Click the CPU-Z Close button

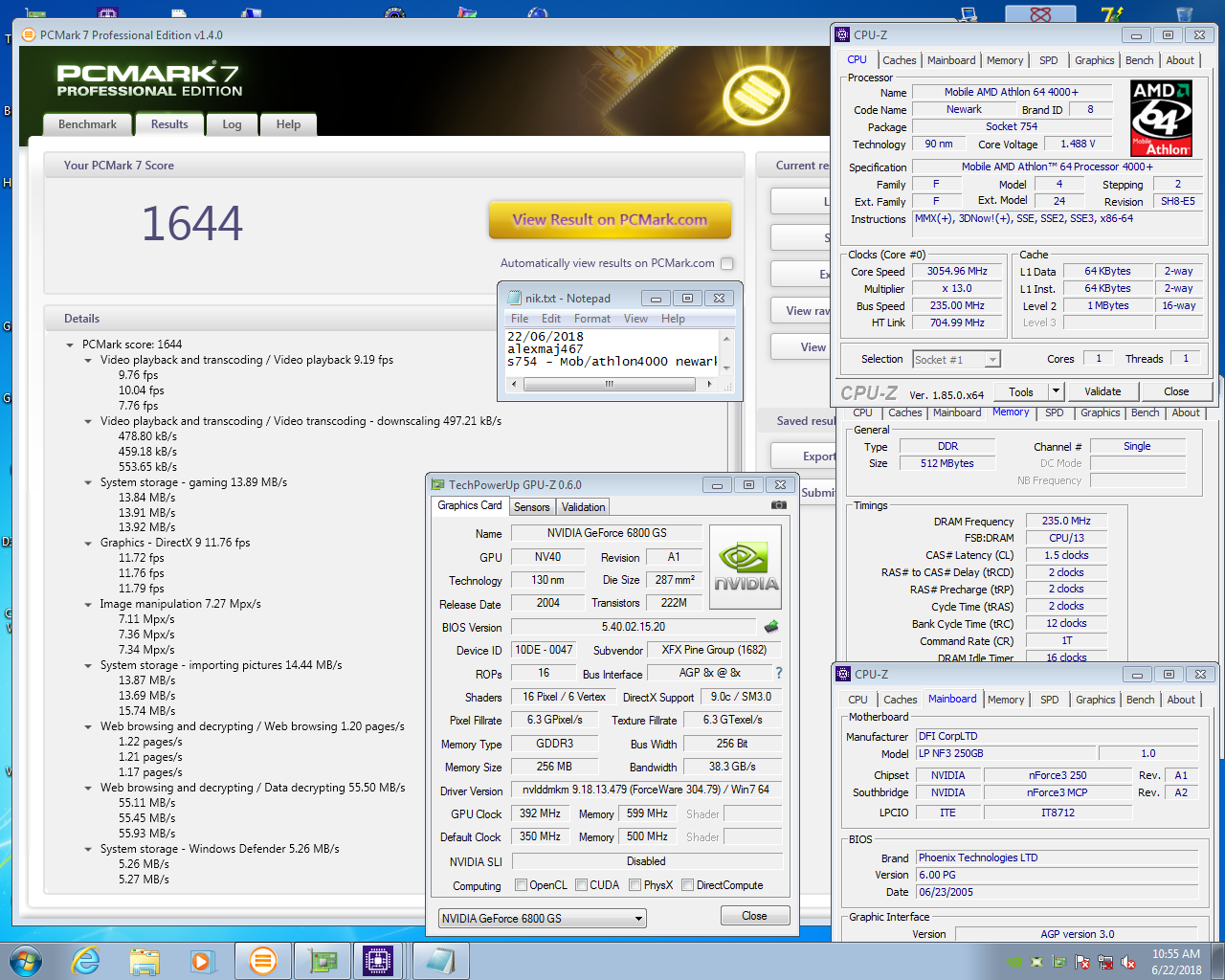coord(1176,391)
